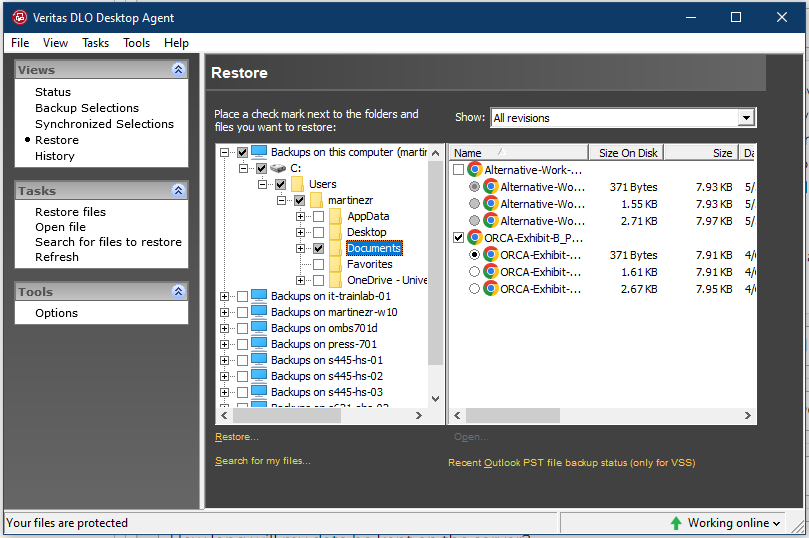Click computer icon for Backups on s445-hs-02

tap(258, 376)
